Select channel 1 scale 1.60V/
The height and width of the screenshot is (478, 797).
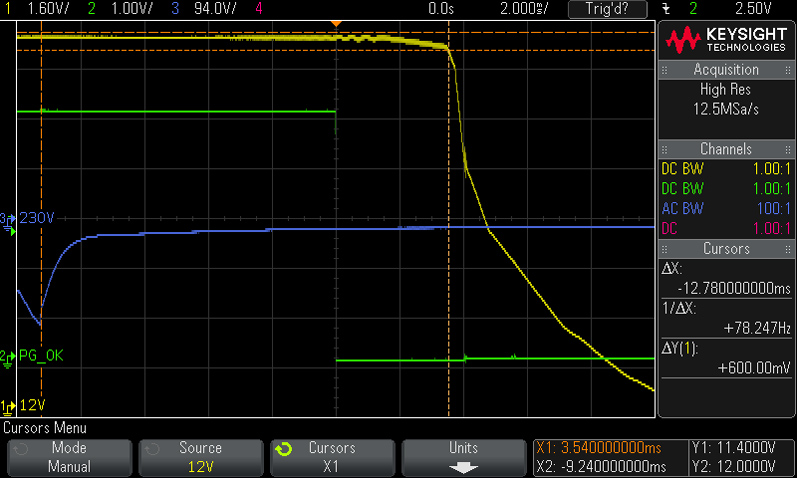tap(48, 9)
